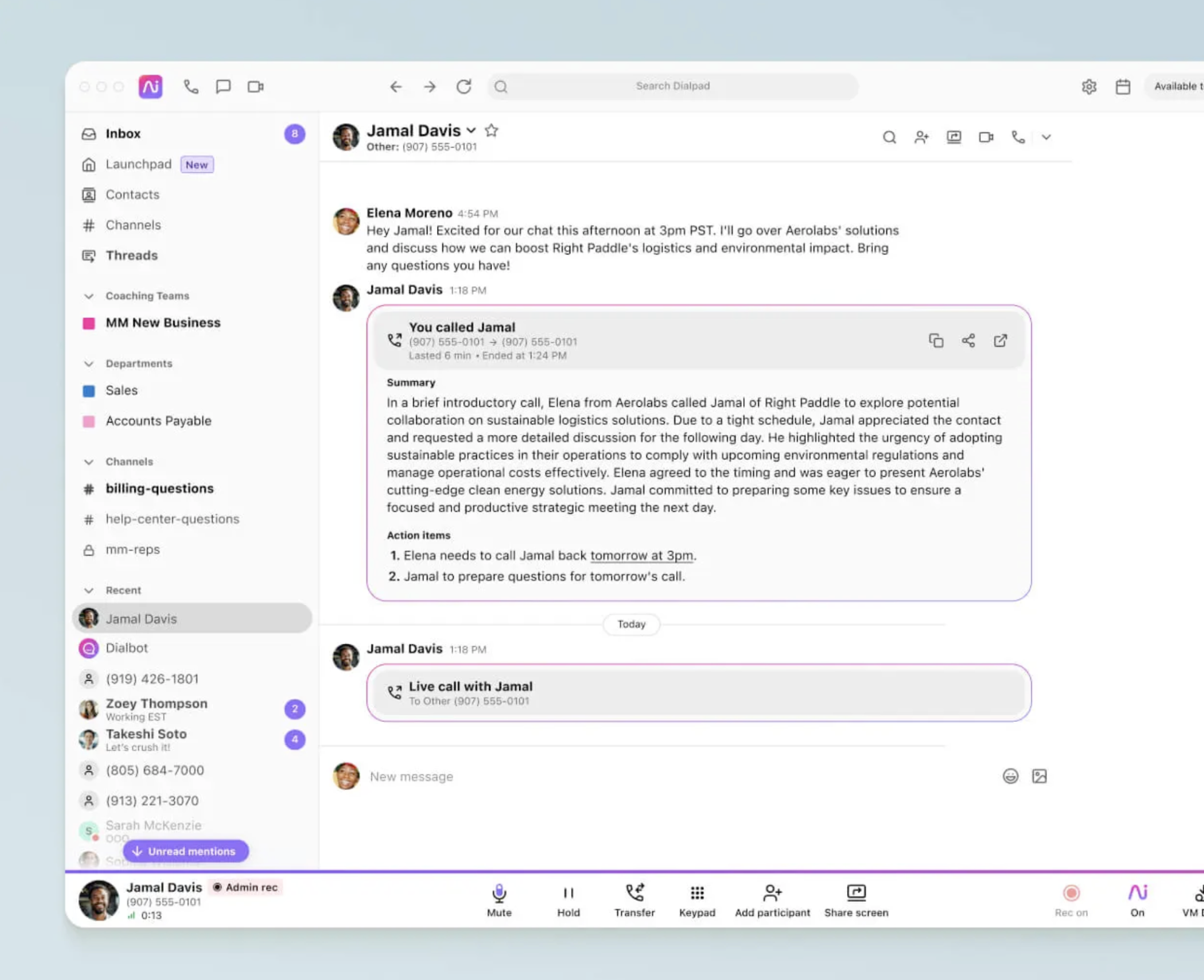Open the tomorrow at 3pm link
Image resolution: width=1204 pixels, height=980 pixels.
pos(641,555)
